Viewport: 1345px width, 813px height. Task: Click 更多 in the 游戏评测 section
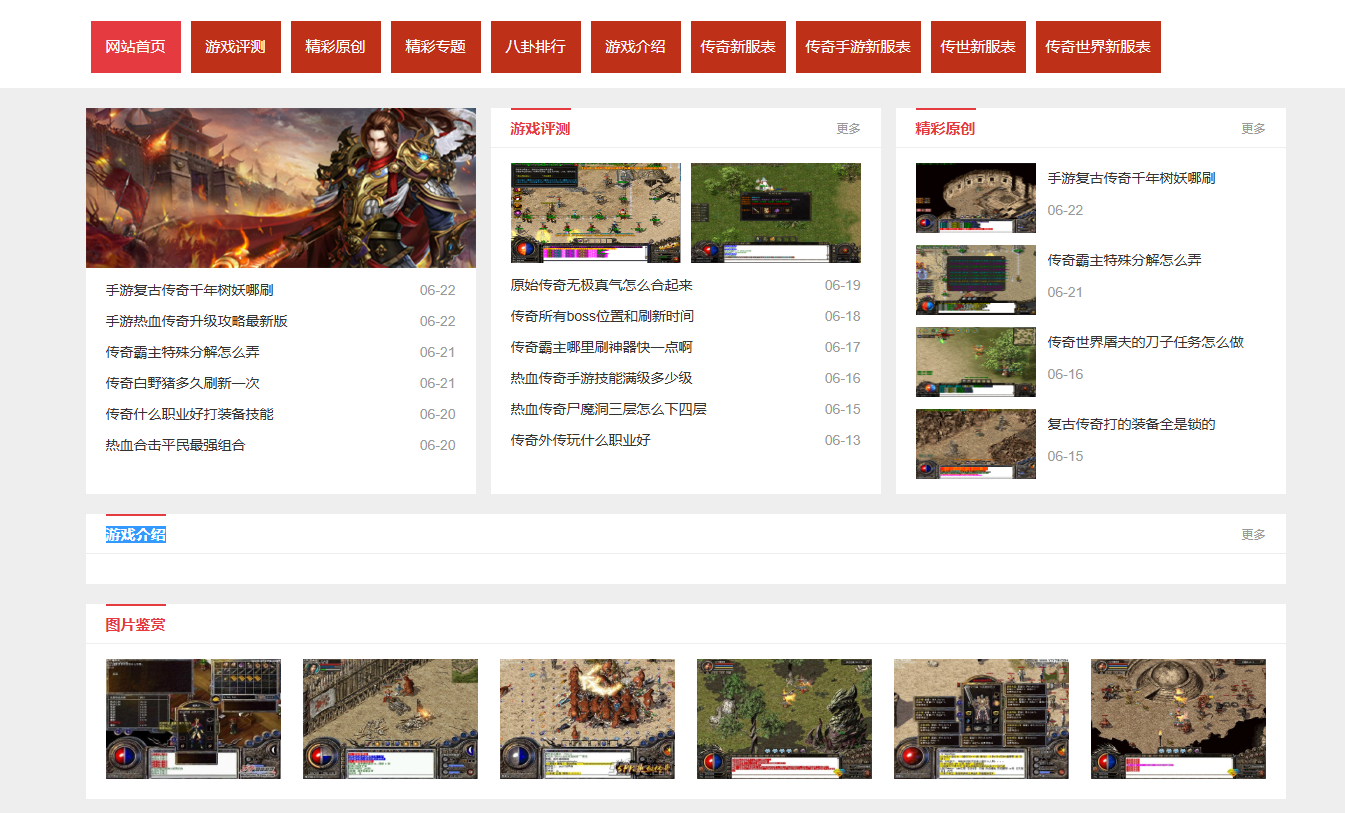tap(849, 129)
